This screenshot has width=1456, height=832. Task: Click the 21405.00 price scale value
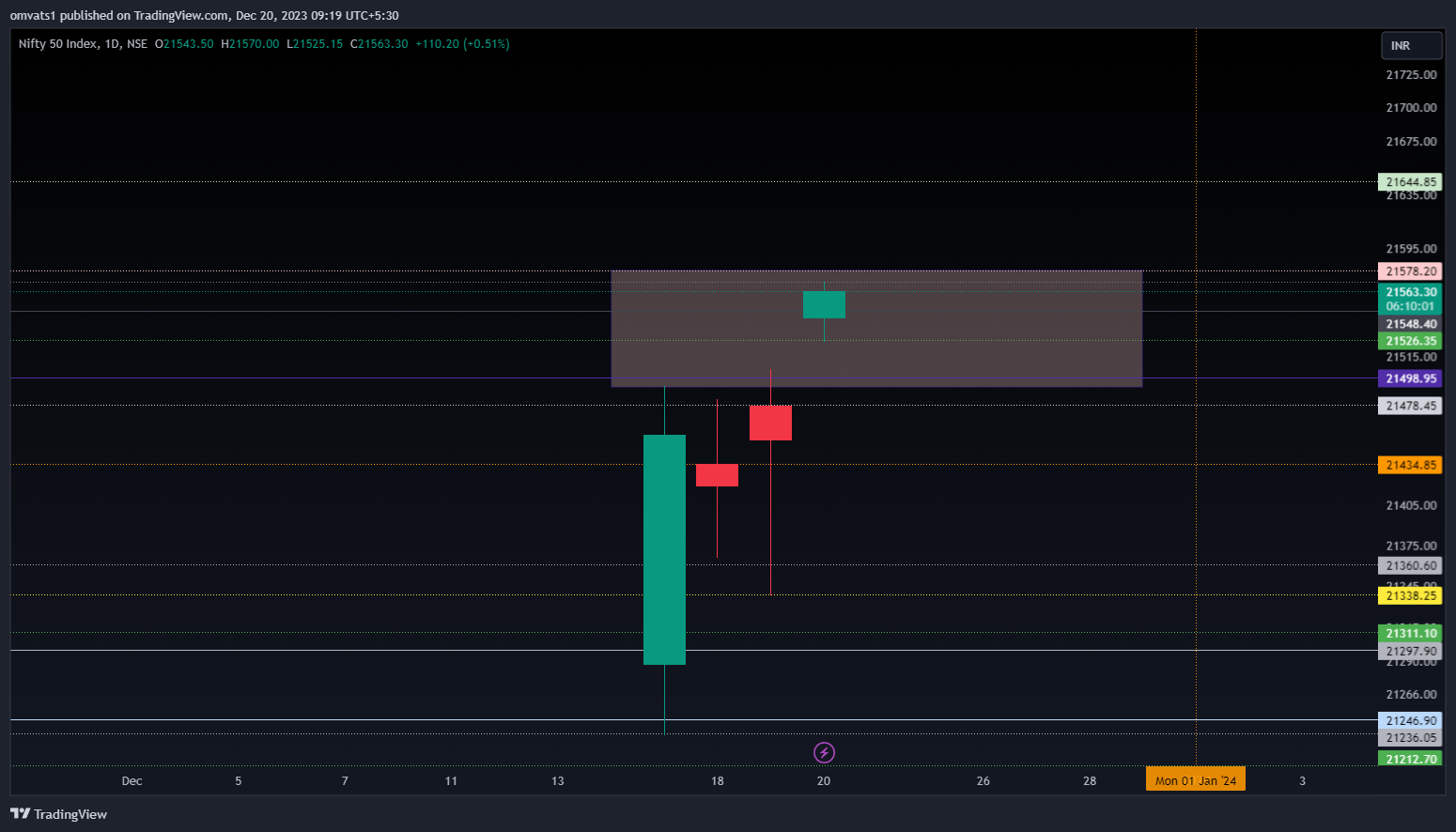pyautogui.click(x=1411, y=505)
